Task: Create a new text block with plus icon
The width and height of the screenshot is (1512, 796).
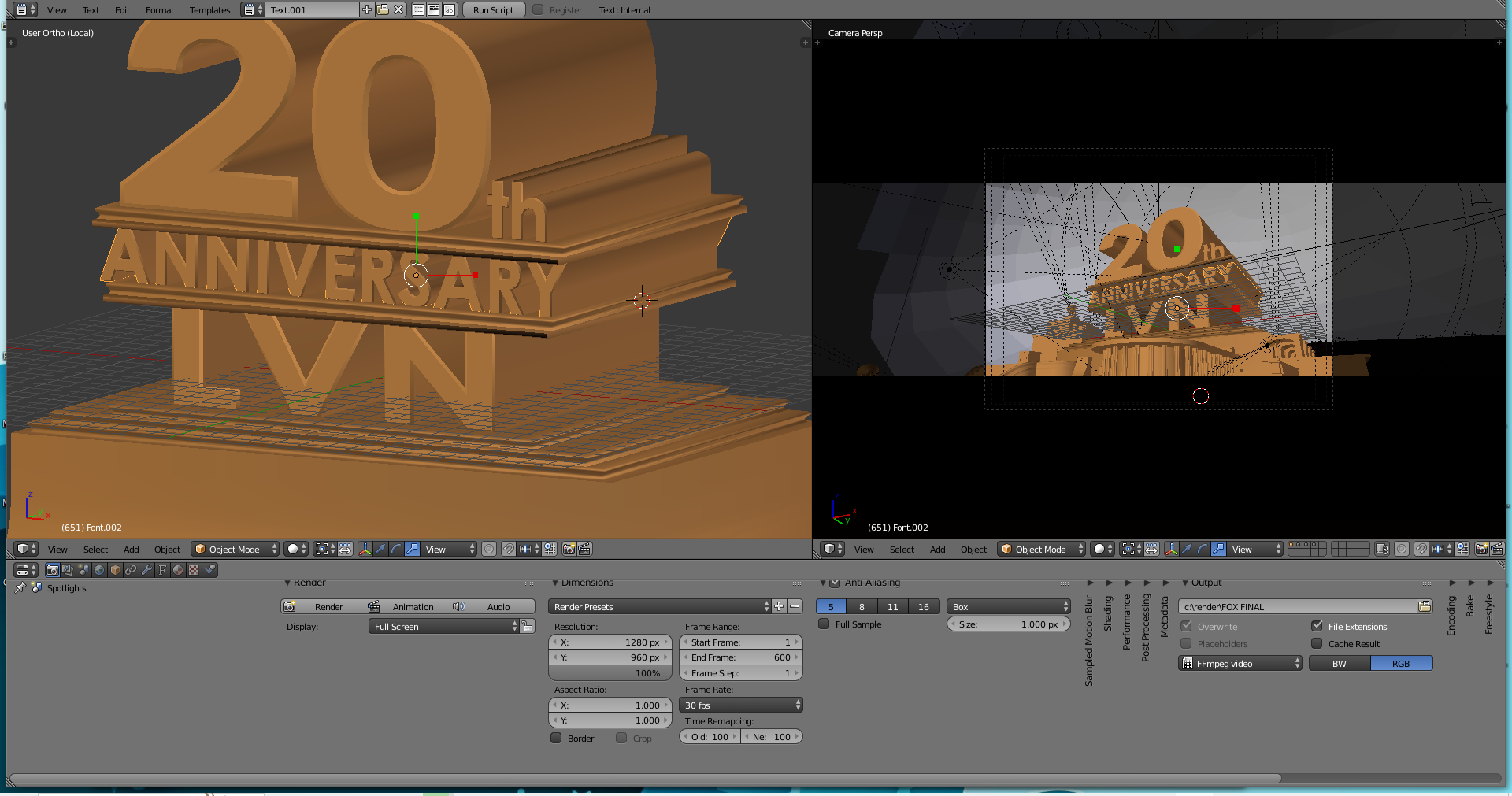Action: pyautogui.click(x=367, y=10)
